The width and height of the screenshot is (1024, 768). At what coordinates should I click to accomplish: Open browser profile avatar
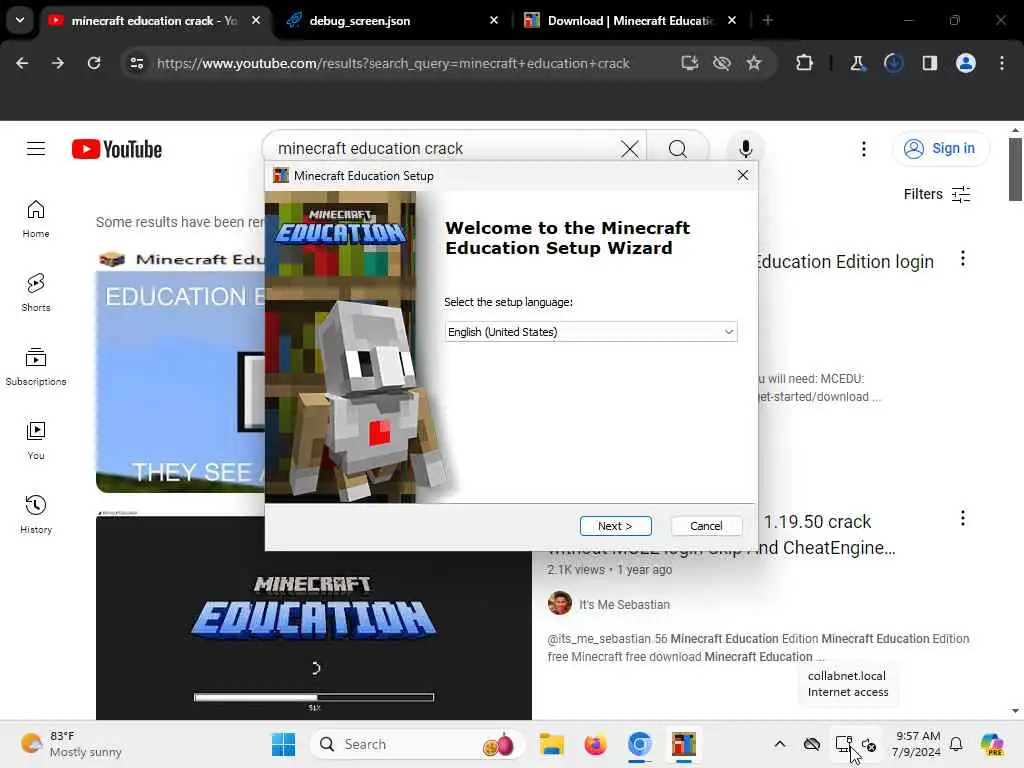[x=966, y=63]
